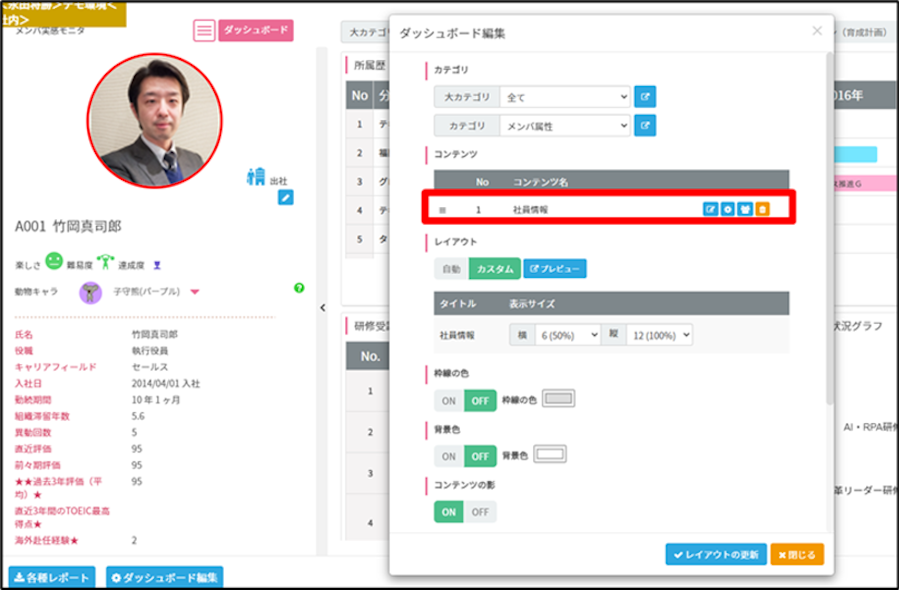The width and height of the screenshot is (899, 590).
Task: Click the 所属歴 panel heading
Action: pos(370,65)
